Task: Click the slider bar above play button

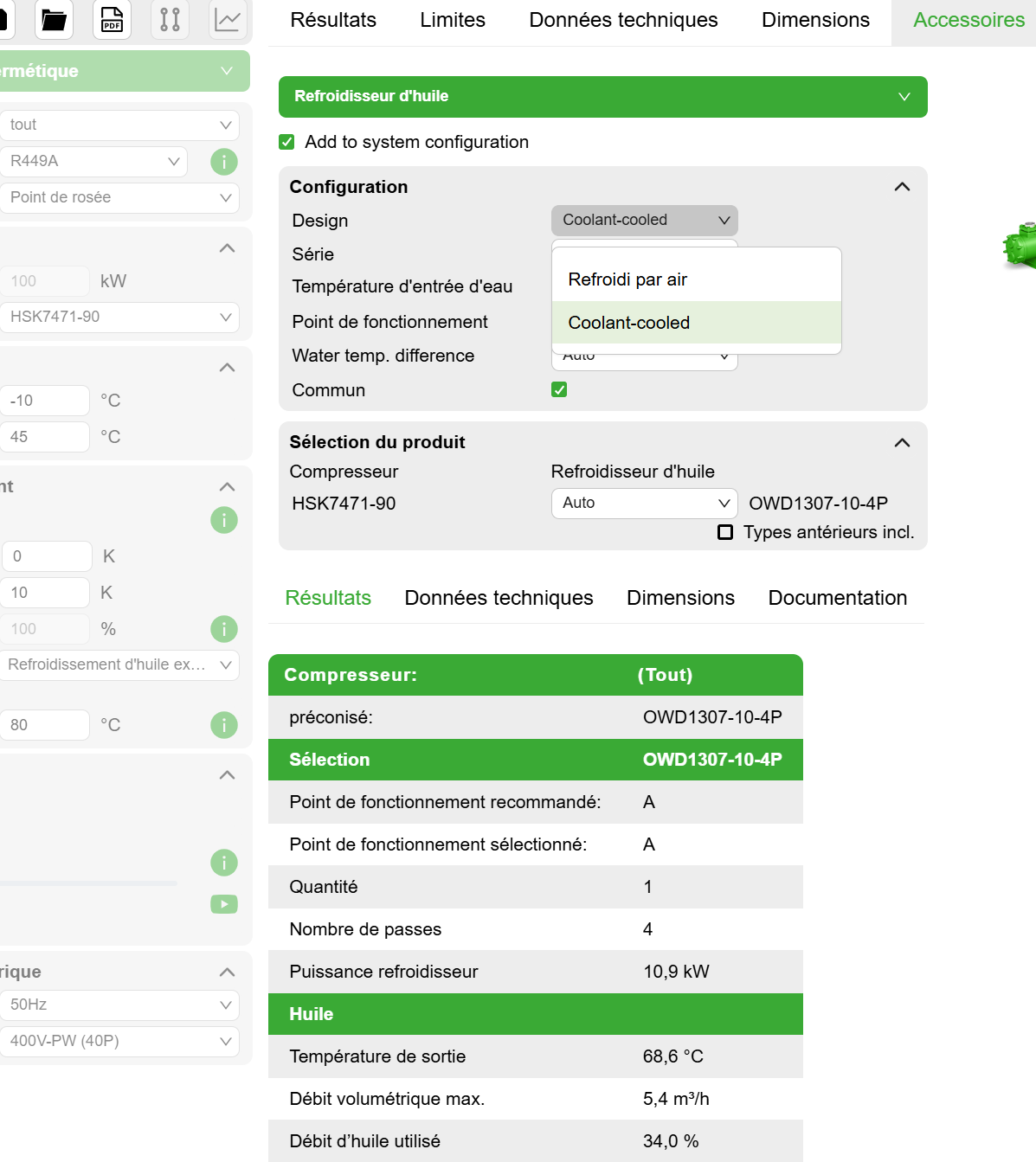Action: (88, 883)
